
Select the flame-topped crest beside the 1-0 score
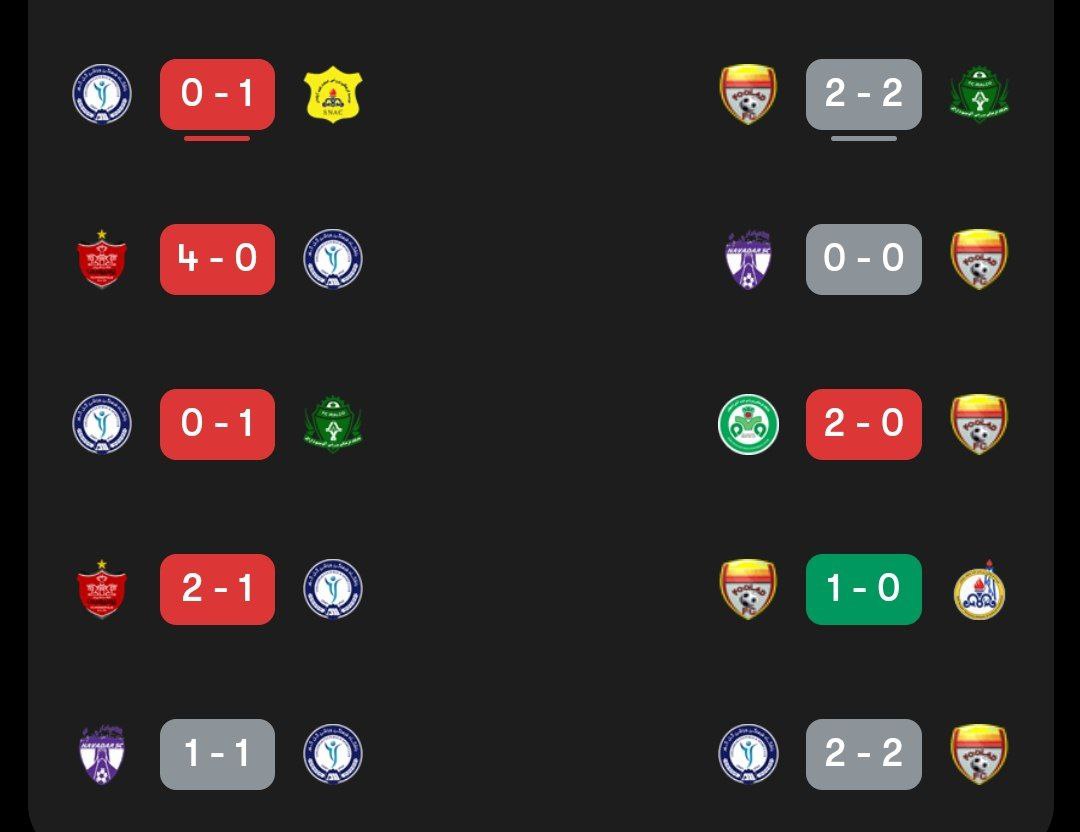(x=979, y=589)
